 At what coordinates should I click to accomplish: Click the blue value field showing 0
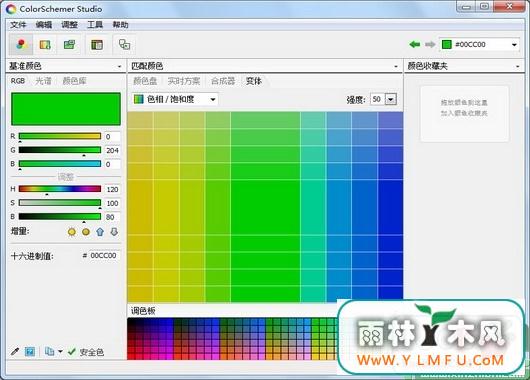point(112,164)
